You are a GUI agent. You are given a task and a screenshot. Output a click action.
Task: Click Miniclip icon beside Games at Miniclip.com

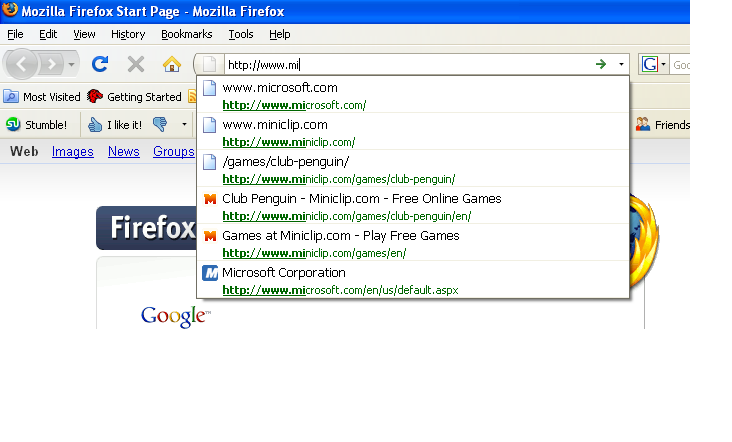210,236
